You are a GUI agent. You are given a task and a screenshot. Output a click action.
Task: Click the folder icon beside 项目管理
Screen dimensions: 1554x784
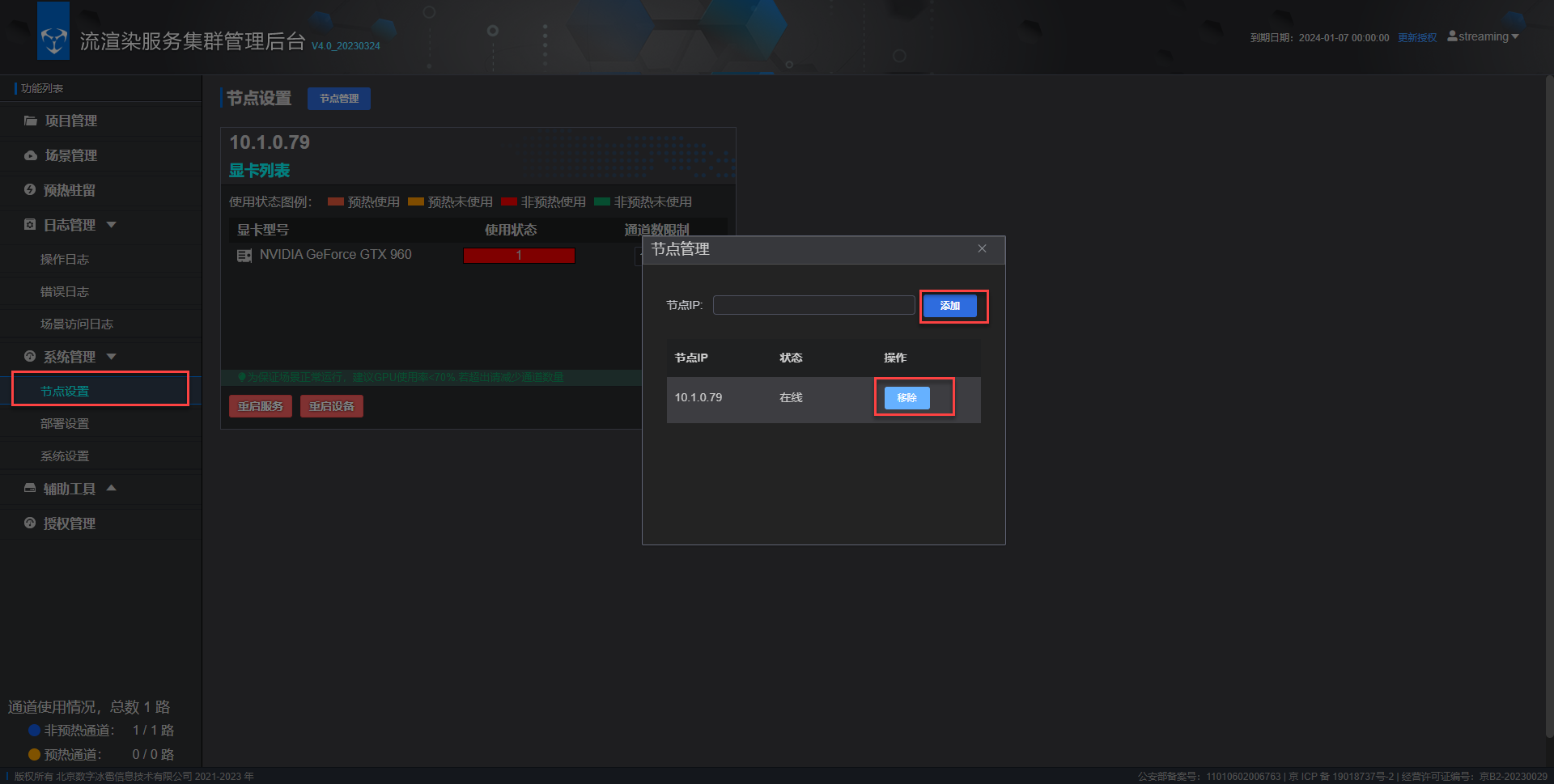31,121
